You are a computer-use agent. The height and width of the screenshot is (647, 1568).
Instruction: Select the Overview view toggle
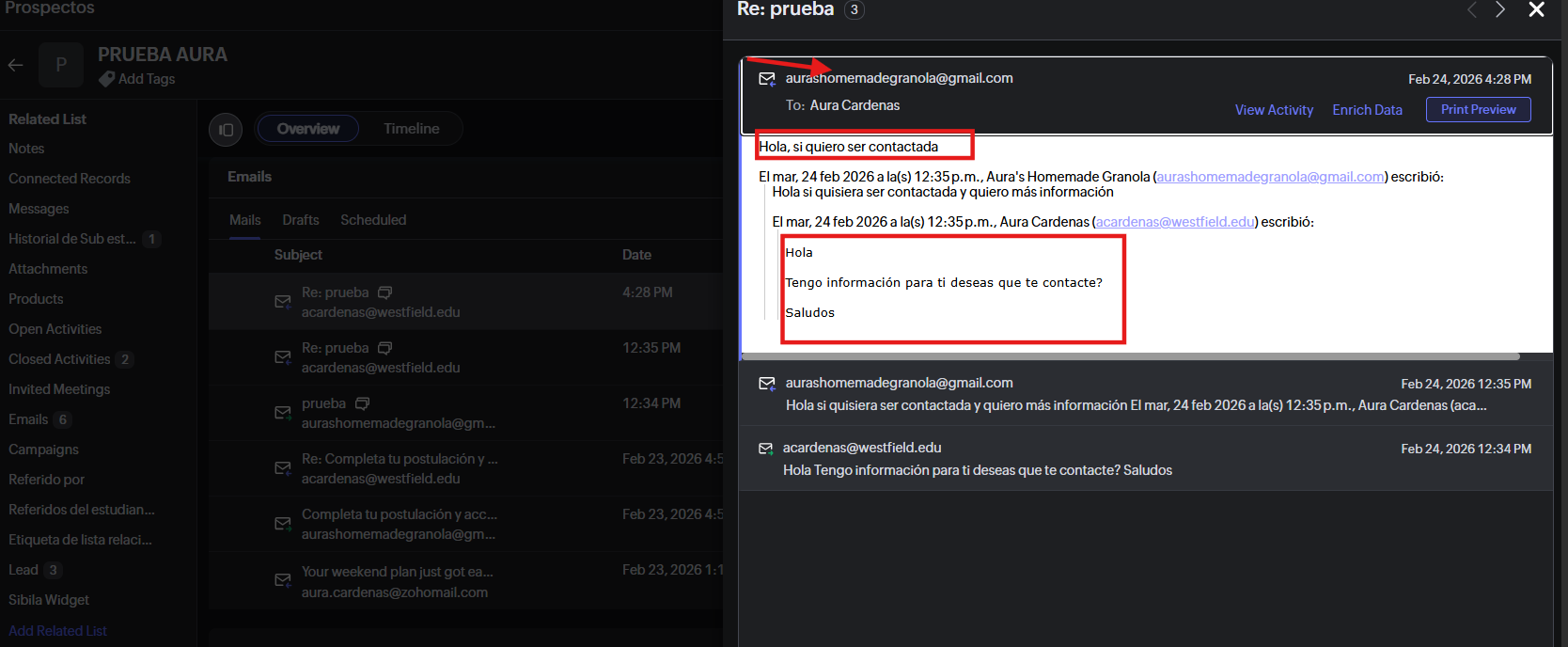point(307,129)
